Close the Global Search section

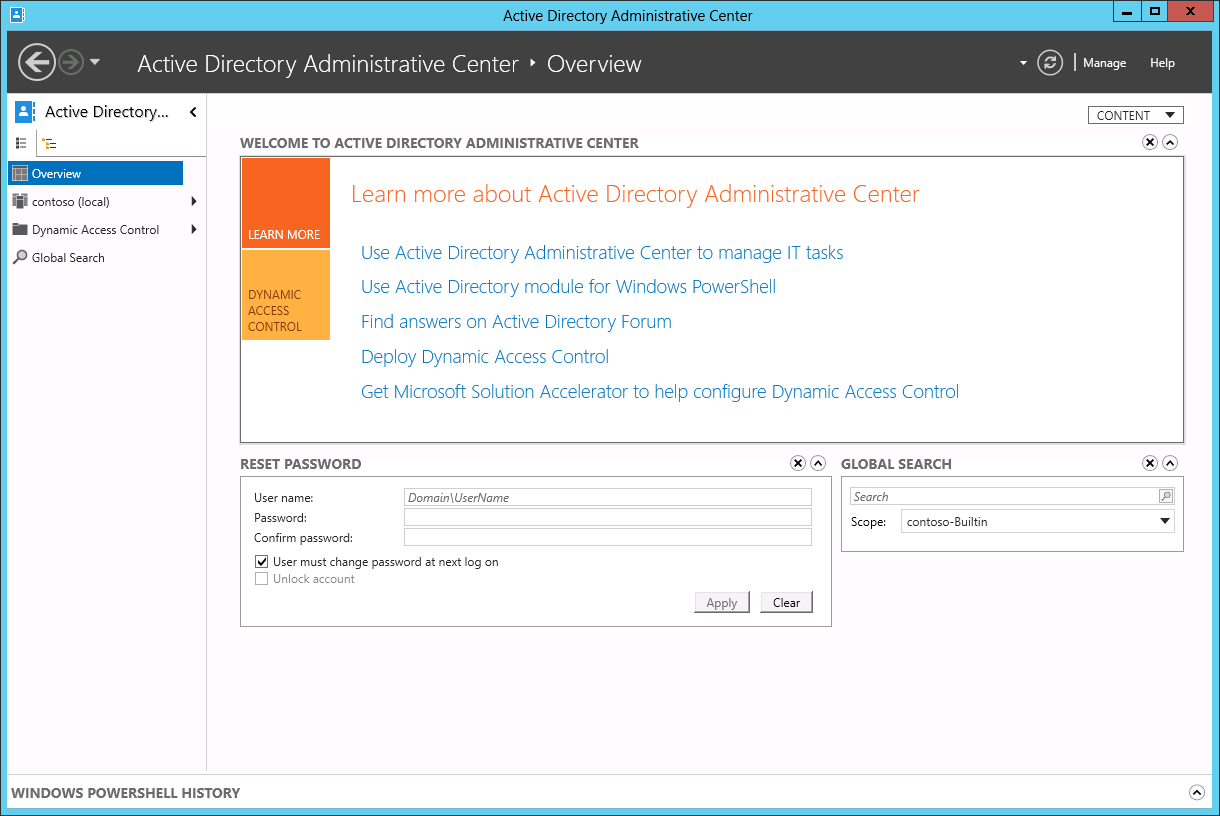(x=1150, y=463)
